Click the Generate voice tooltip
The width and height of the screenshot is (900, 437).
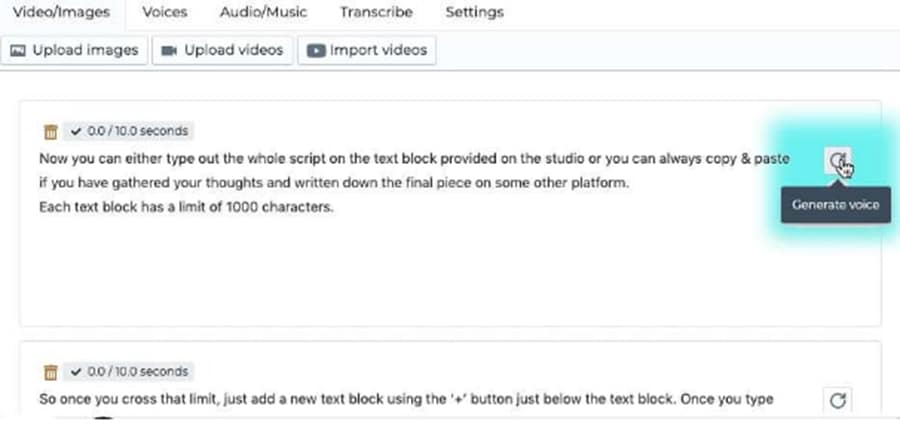pos(836,205)
